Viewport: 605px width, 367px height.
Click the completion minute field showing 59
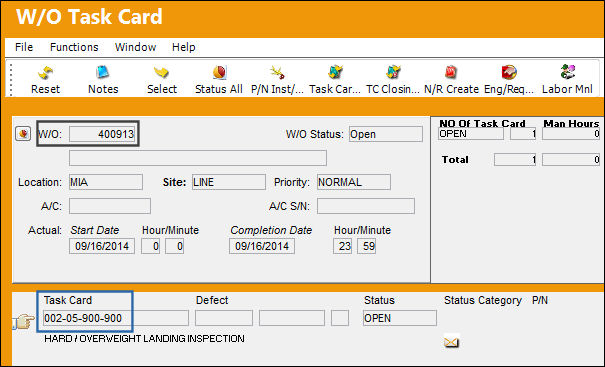[367, 246]
